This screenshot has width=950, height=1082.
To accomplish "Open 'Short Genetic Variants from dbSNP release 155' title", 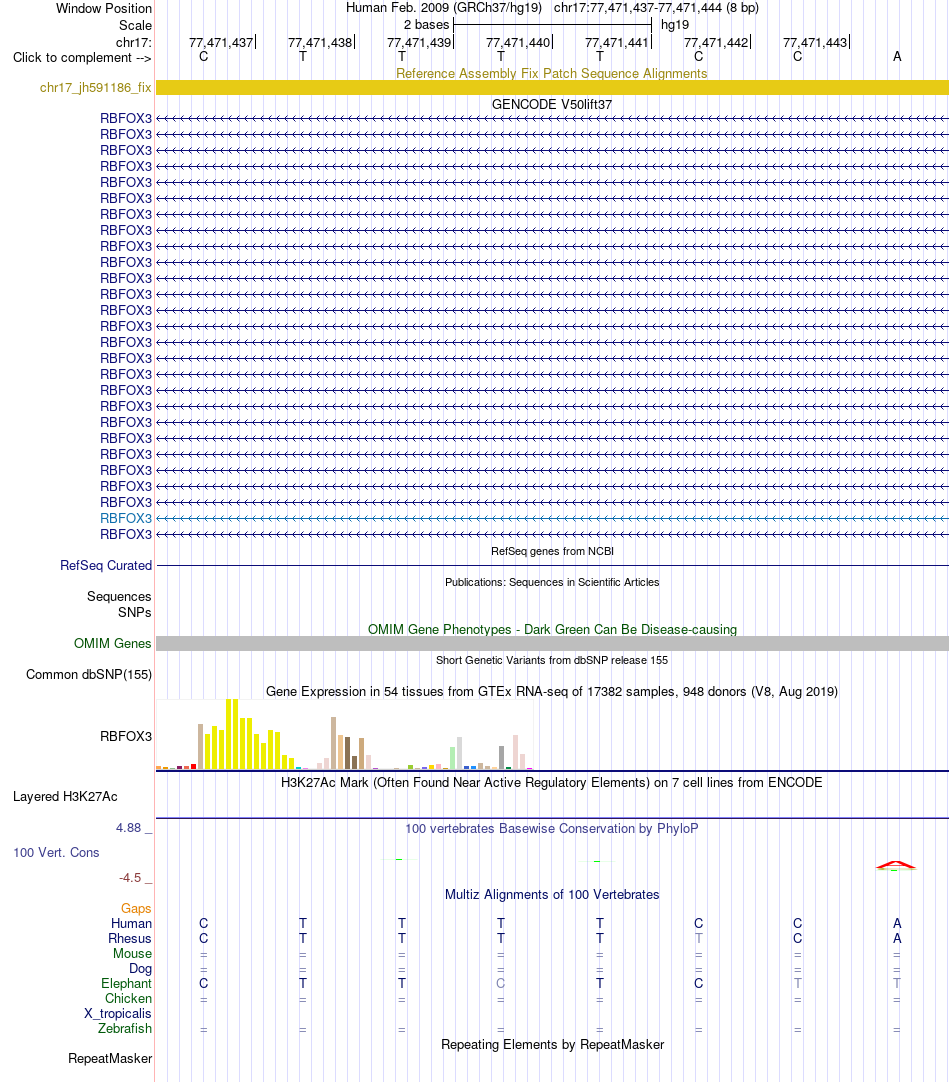I will pyautogui.click(x=552, y=660).
